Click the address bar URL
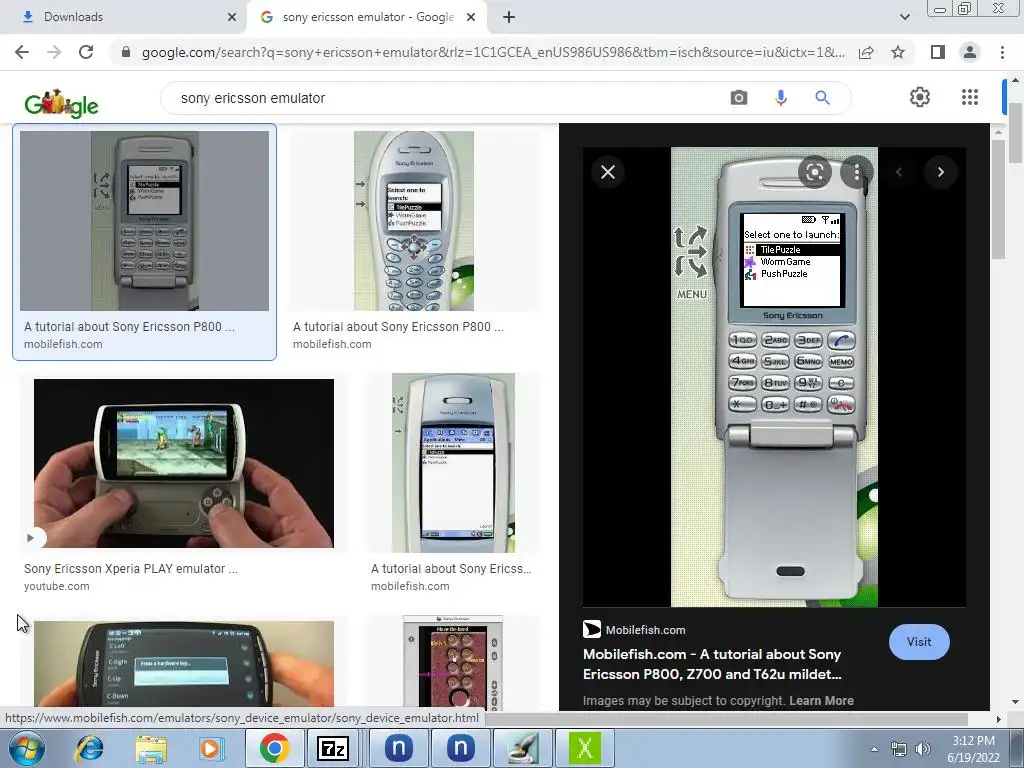 tap(493, 52)
